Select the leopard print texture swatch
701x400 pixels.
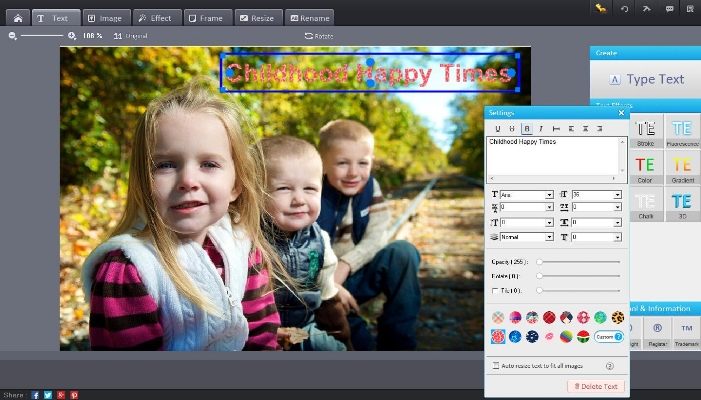pyautogui.click(x=617, y=317)
